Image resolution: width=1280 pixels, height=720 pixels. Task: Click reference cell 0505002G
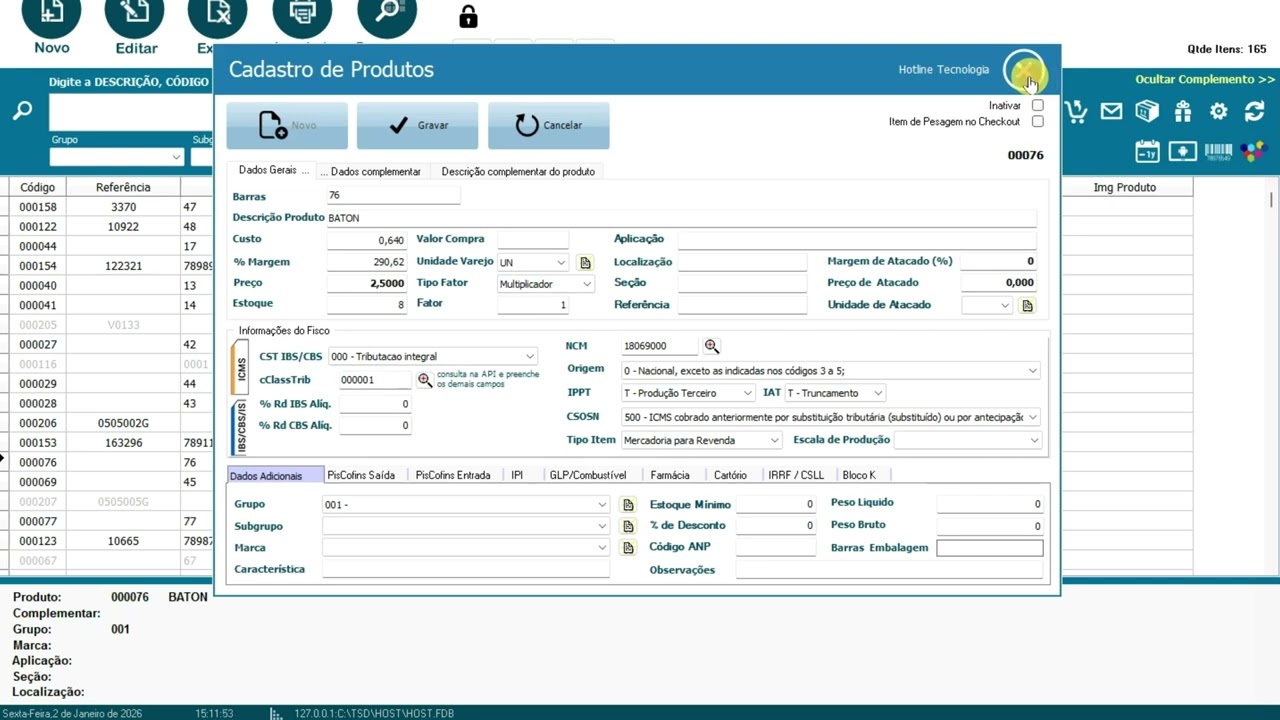(123, 424)
